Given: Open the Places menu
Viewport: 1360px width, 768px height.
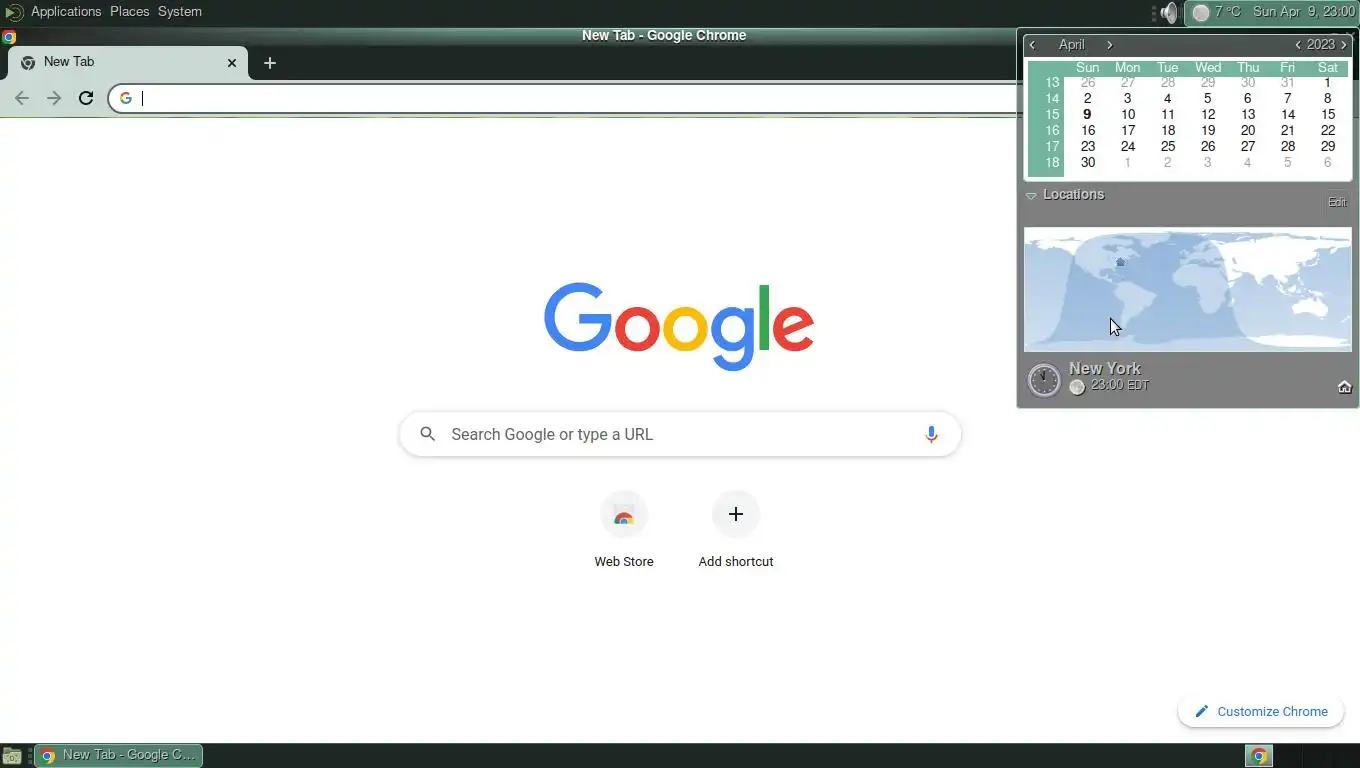Looking at the screenshot, I should pos(130,12).
